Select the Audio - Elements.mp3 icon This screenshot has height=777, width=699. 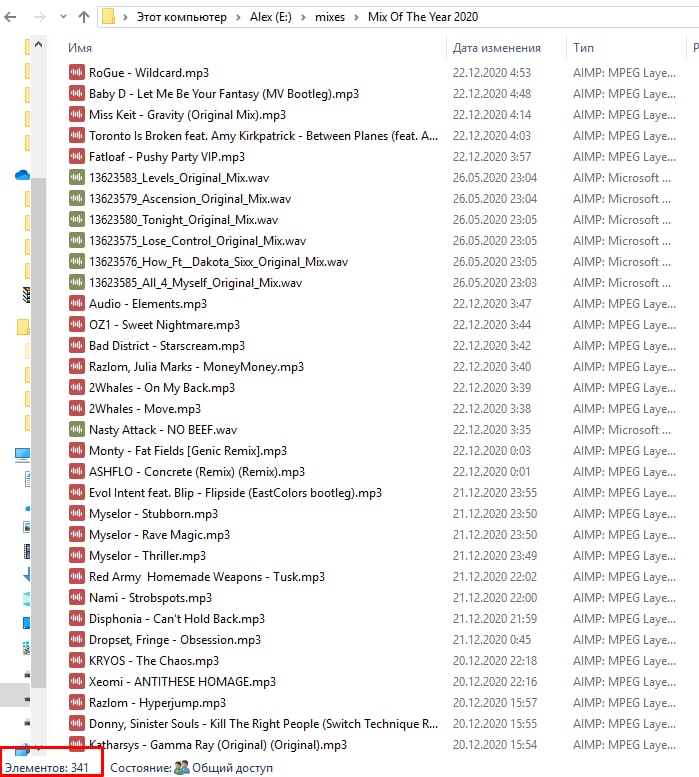(77, 303)
